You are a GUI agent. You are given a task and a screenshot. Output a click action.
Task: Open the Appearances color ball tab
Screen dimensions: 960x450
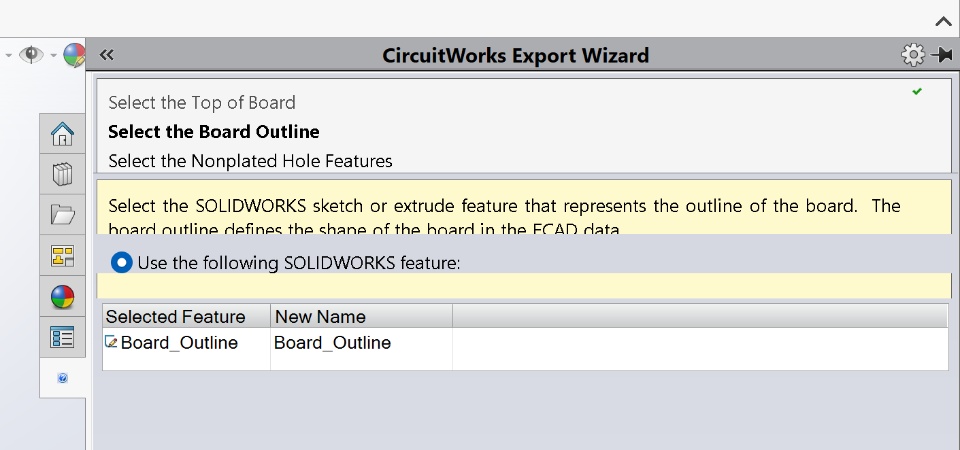(62, 297)
